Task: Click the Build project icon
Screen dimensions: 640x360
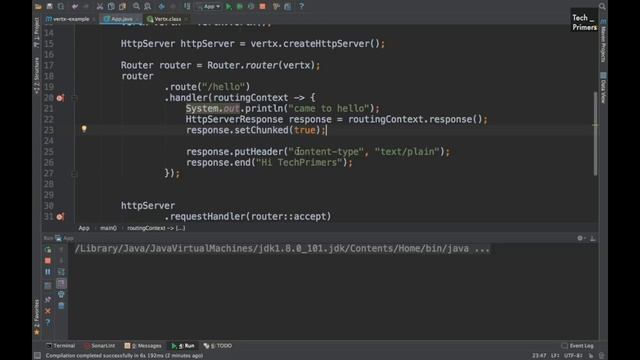Action: [187, 7]
